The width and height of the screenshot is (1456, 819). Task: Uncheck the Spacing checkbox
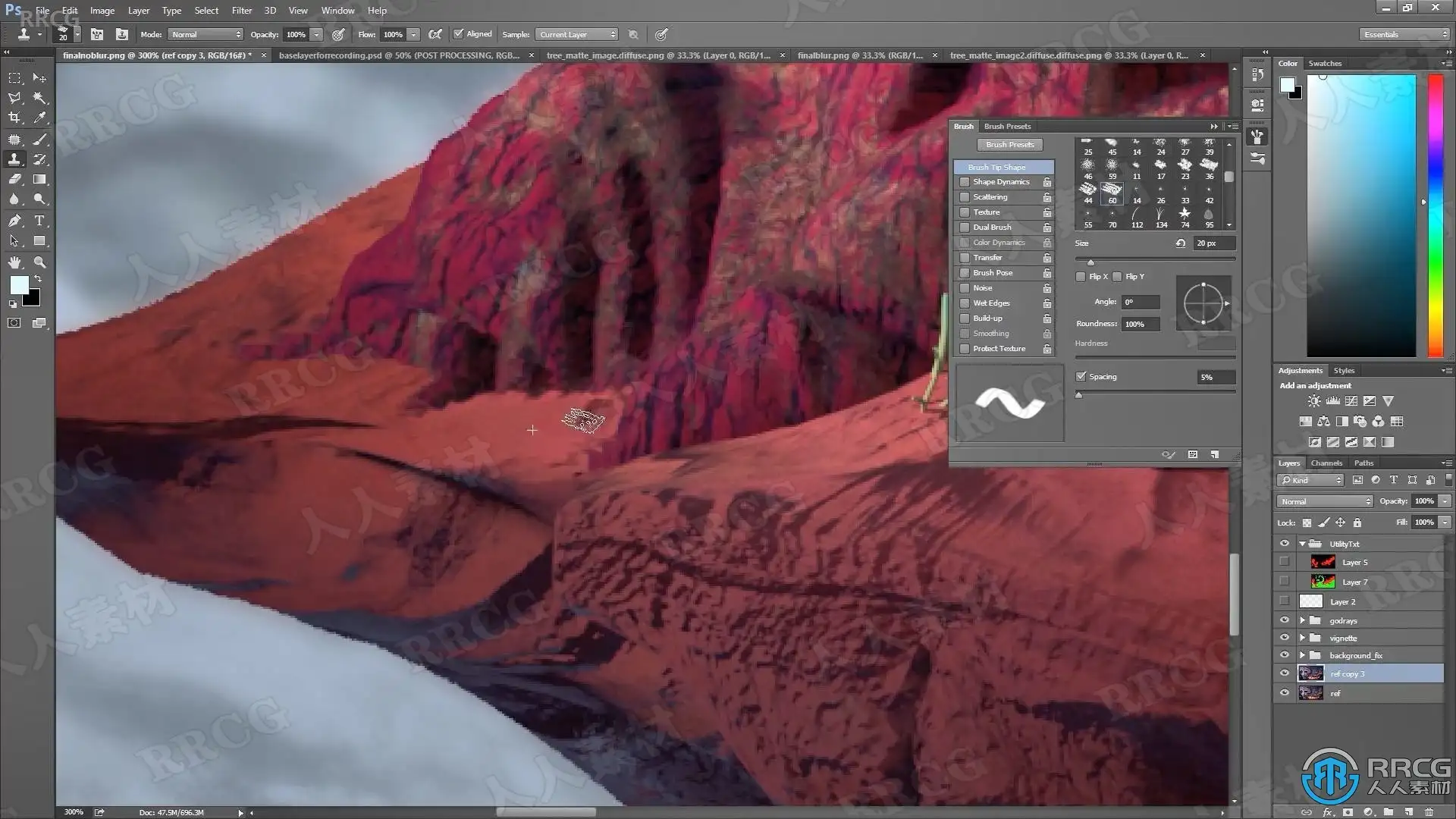1081,376
